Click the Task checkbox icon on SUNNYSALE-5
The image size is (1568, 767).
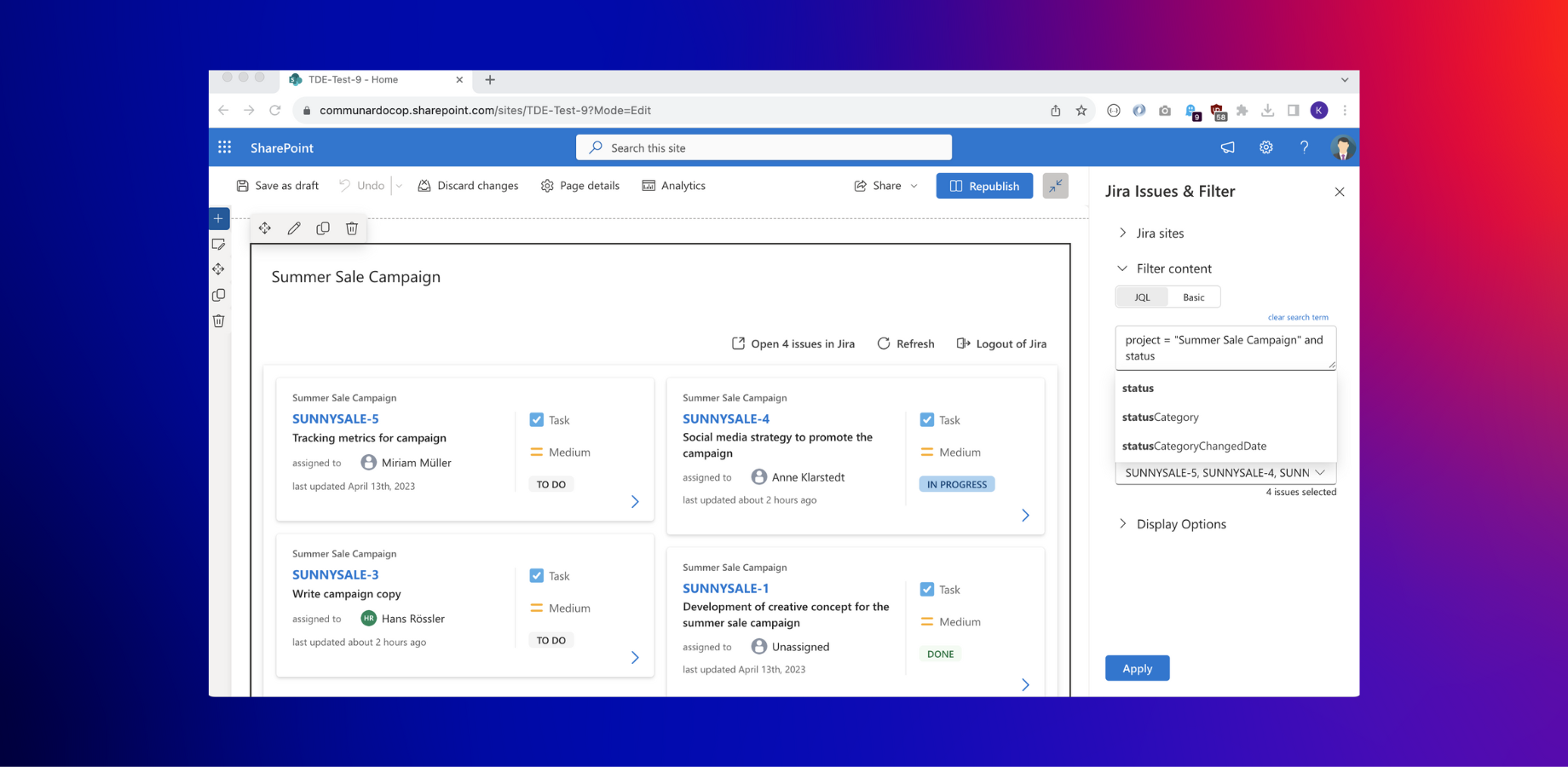coord(537,420)
